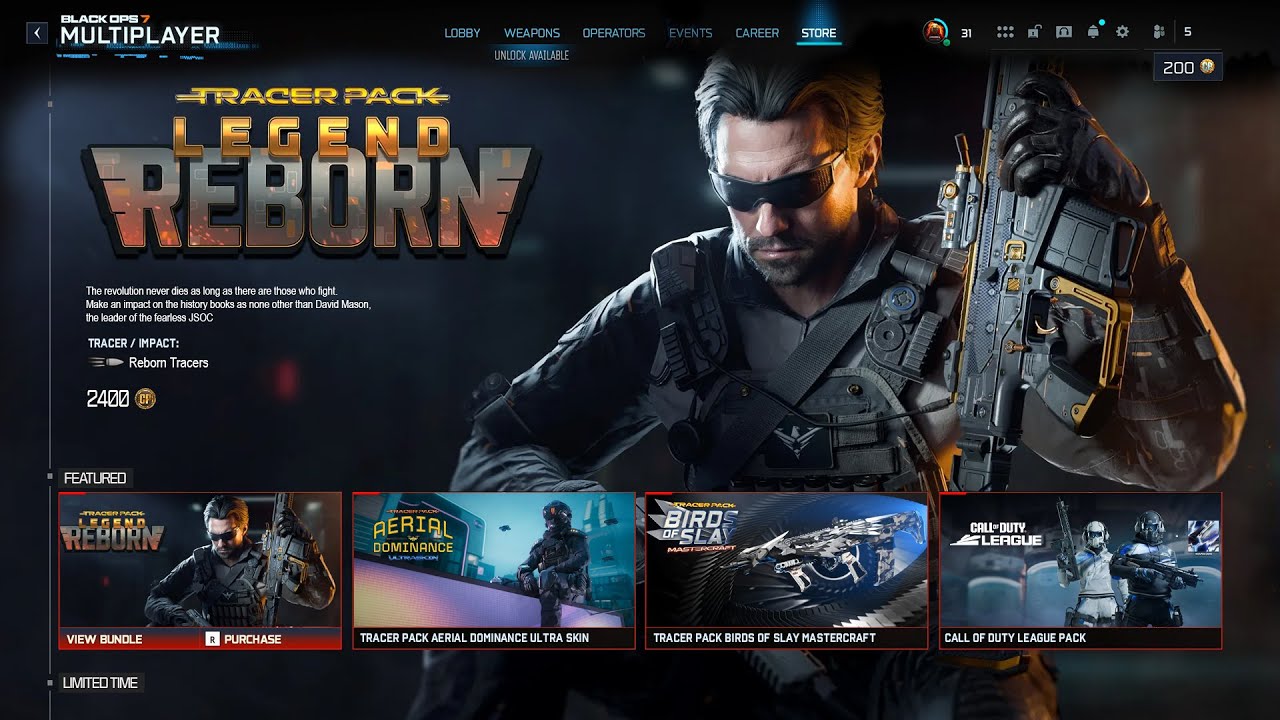
Task: Switch to the Lobby tab
Action: coord(462,33)
